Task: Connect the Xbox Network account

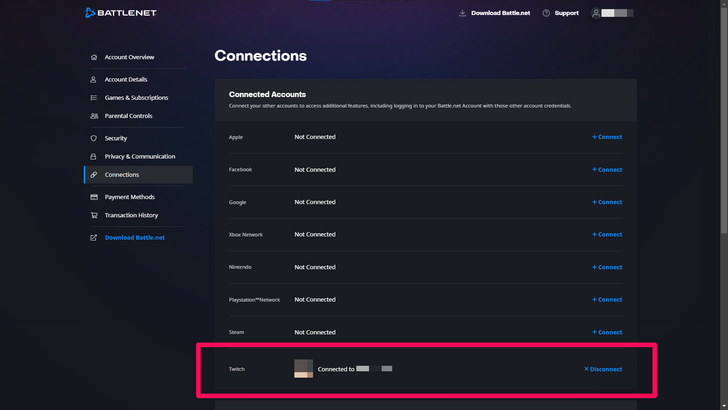Action: 607,234
